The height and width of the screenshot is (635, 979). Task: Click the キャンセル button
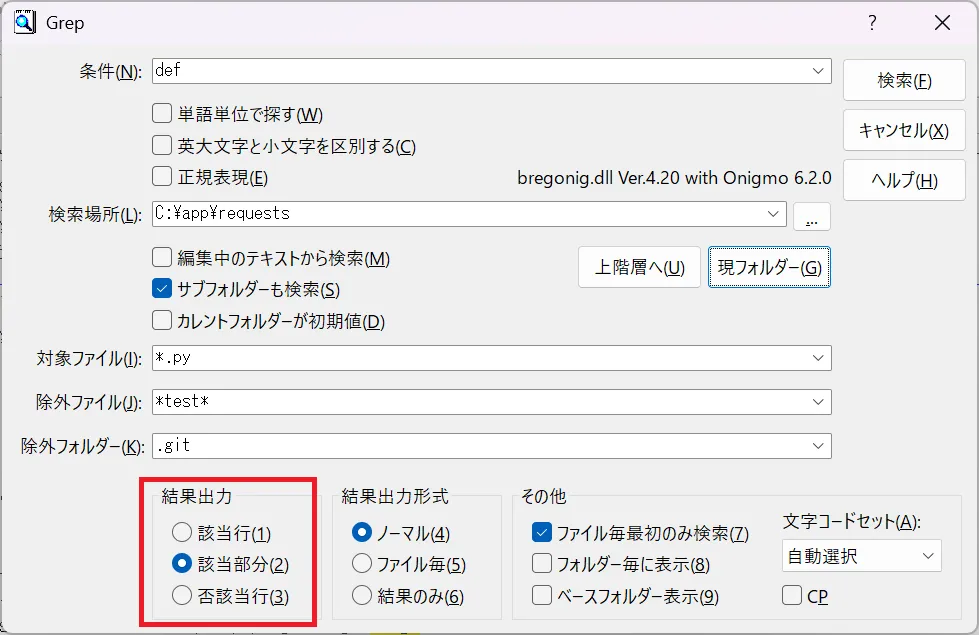click(x=904, y=130)
